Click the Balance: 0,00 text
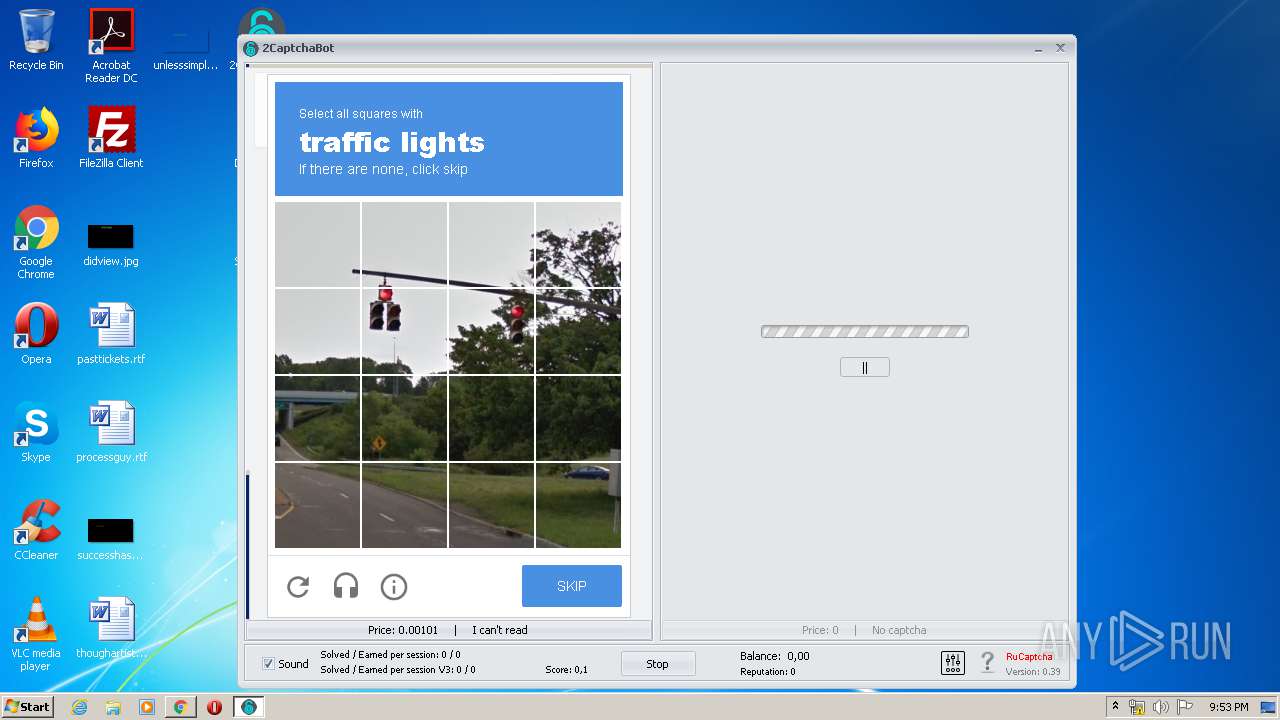 coord(775,656)
